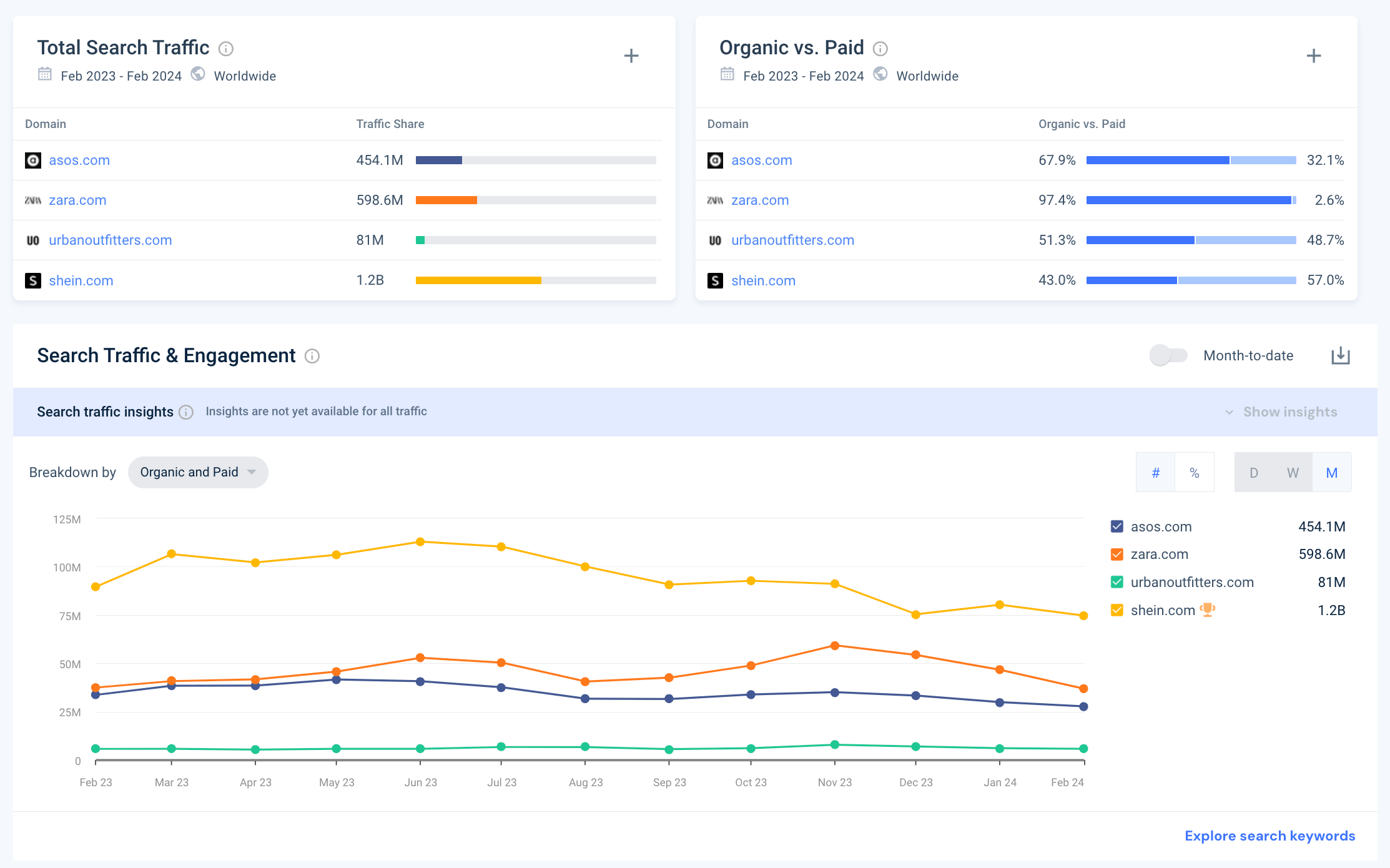Uncheck urbanoutfitters.com in the chart legend
The image size is (1390, 868).
1116,582
